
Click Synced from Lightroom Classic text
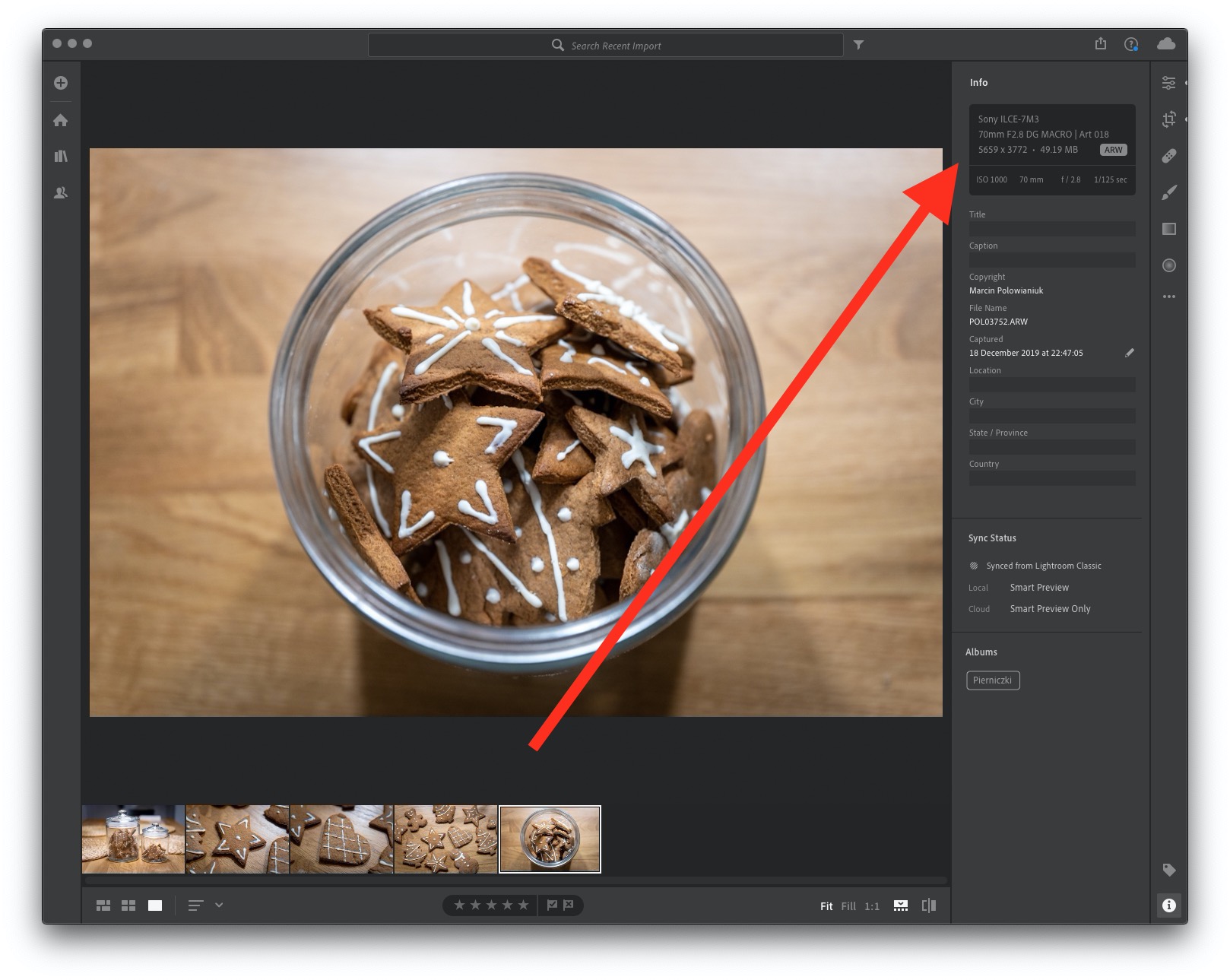1044,566
